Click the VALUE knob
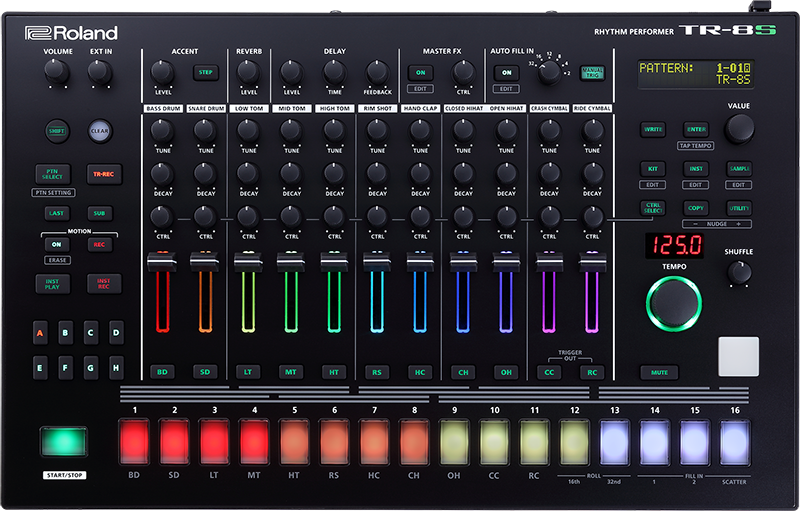Viewport: 800px width, 511px height. point(739,129)
